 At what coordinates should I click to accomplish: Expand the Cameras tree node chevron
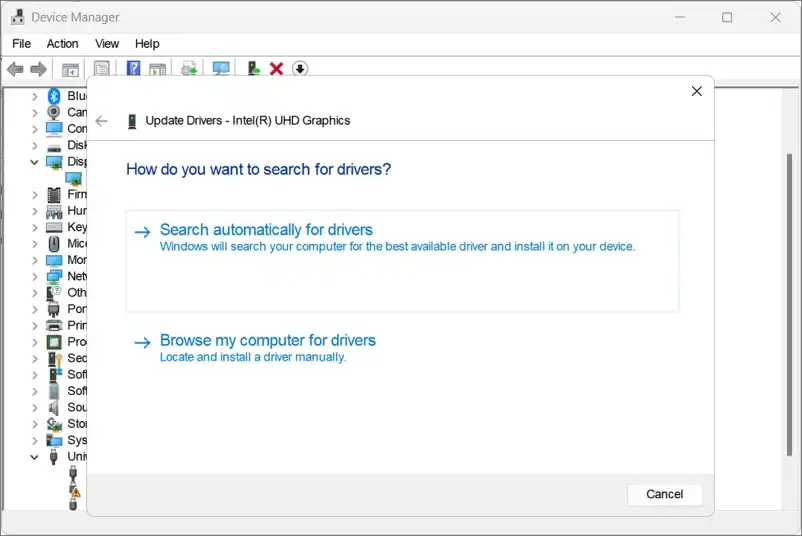point(34,113)
